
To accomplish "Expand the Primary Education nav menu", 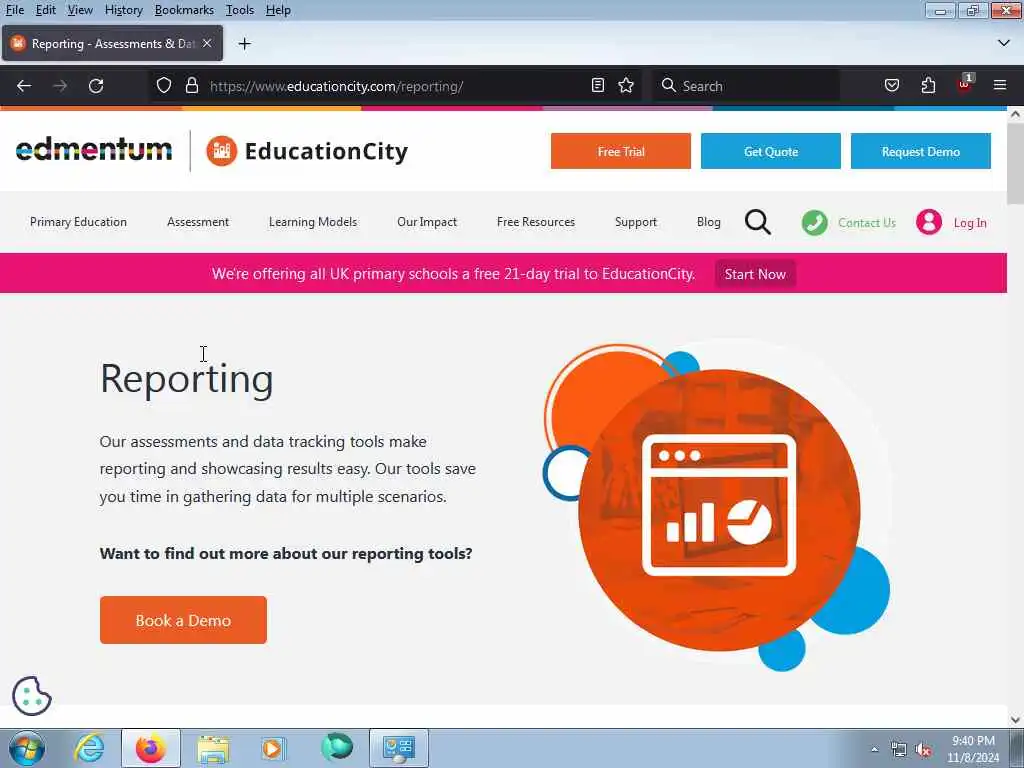I will (x=78, y=222).
